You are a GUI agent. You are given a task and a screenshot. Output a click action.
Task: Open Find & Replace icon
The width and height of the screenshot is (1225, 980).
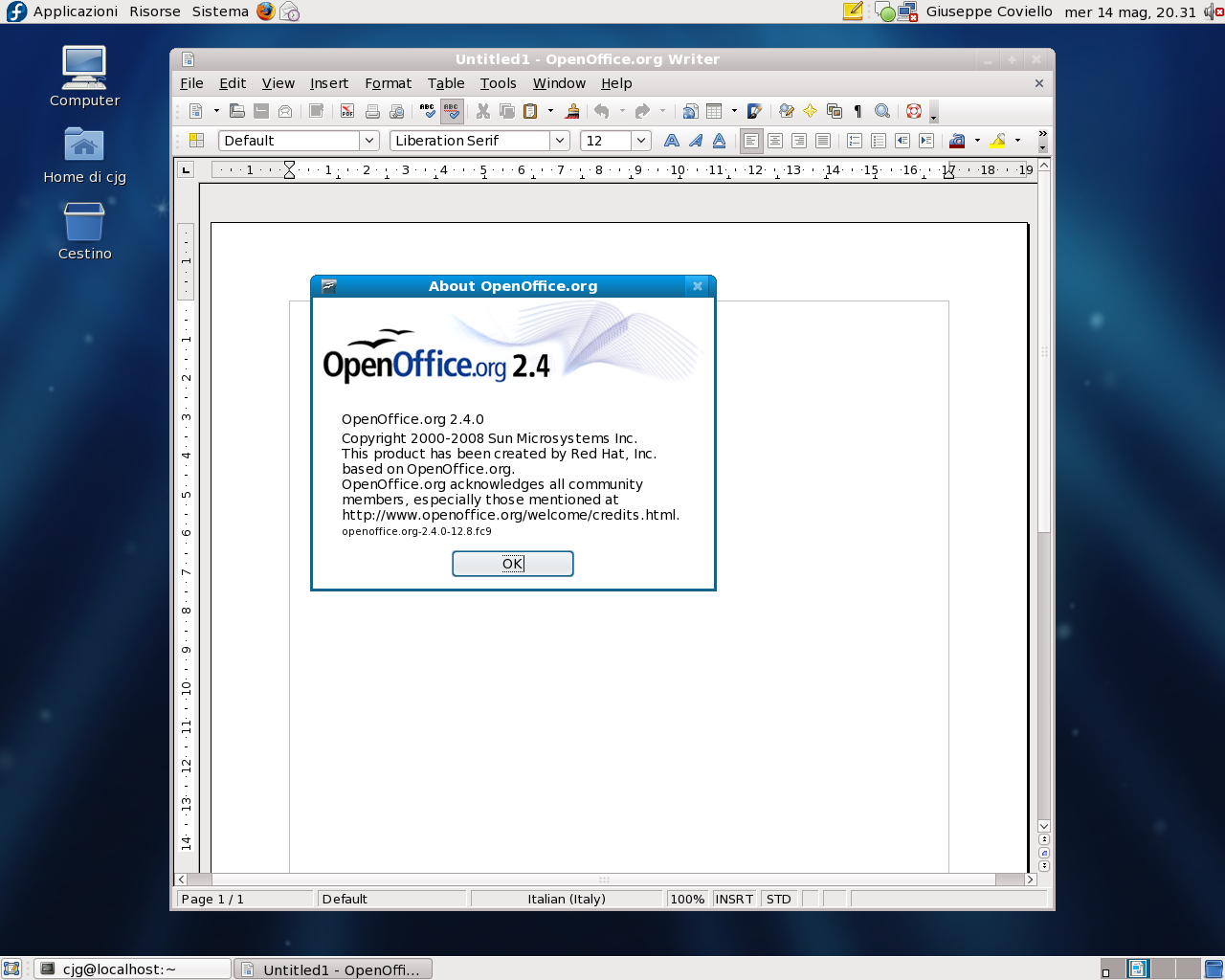coord(786,111)
